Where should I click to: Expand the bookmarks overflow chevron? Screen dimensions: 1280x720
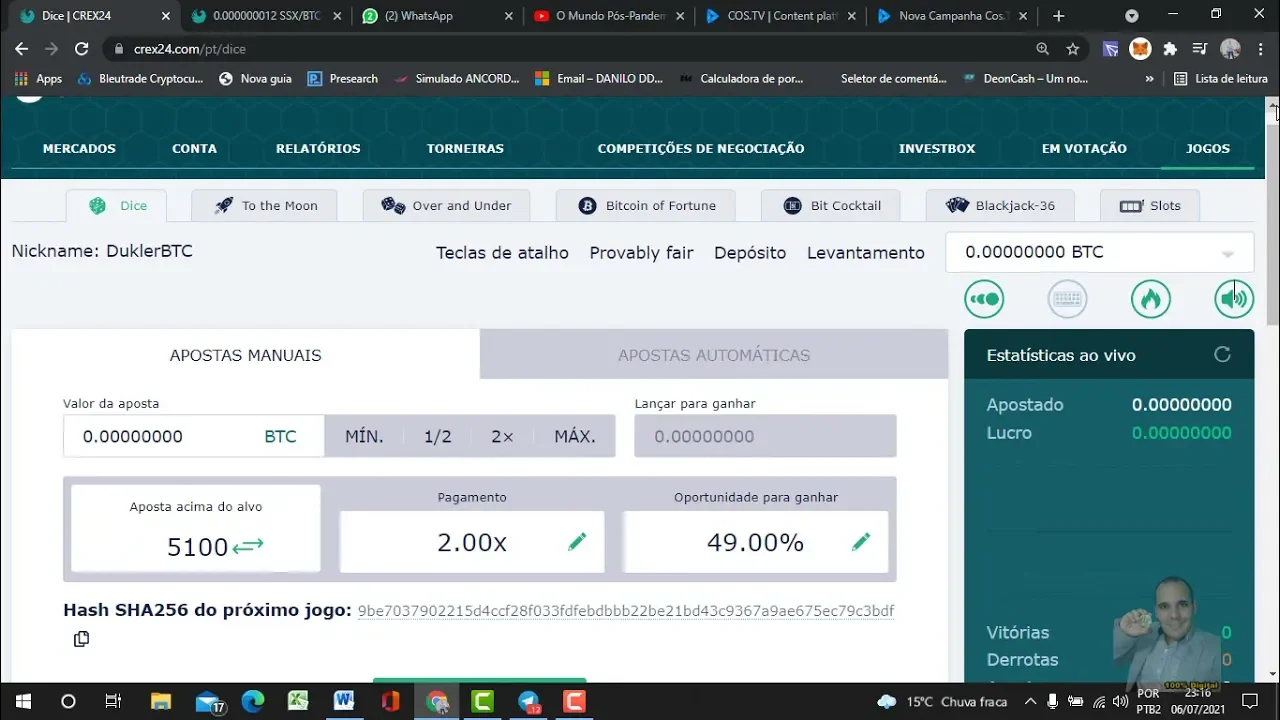click(1149, 79)
